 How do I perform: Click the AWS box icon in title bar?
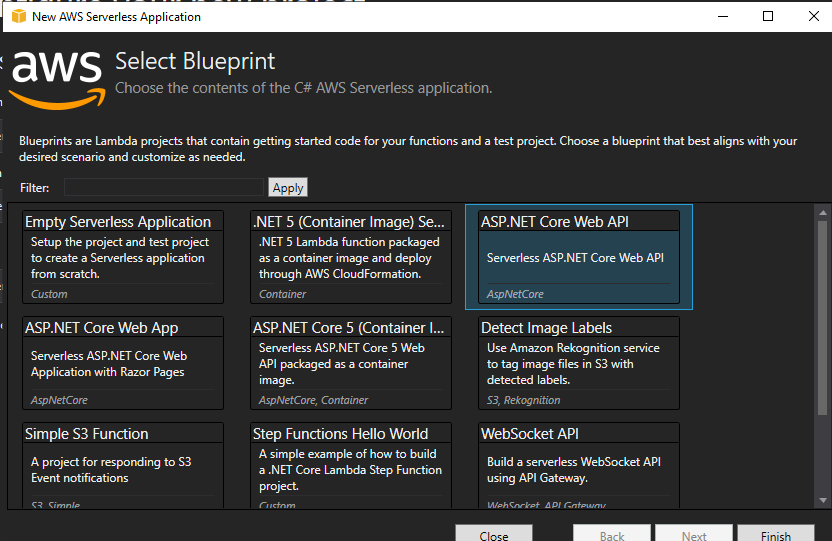point(19,16)
